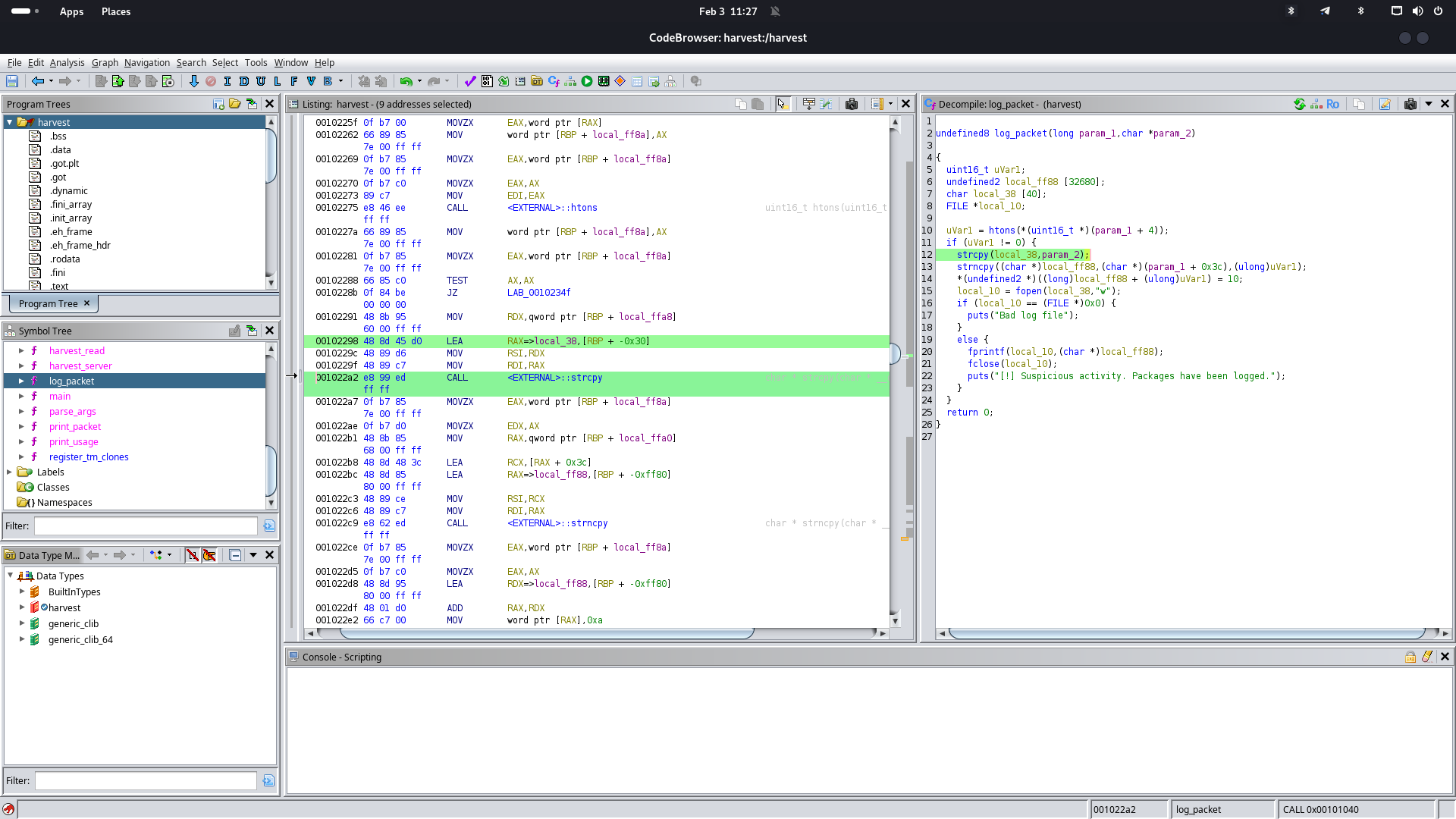Image resolution: width=1456 pixels, height=819 pixels.
Task: Expand the main function node
Action: pos(21,396)
